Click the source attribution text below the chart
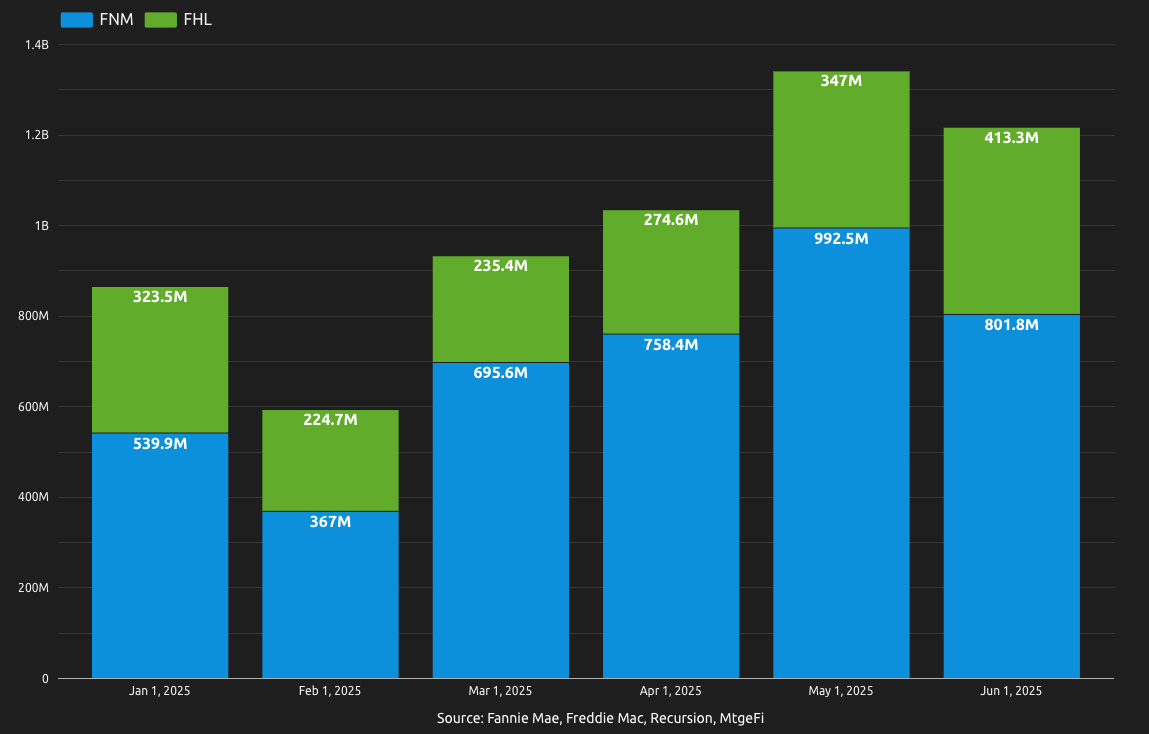 [600, 717]
